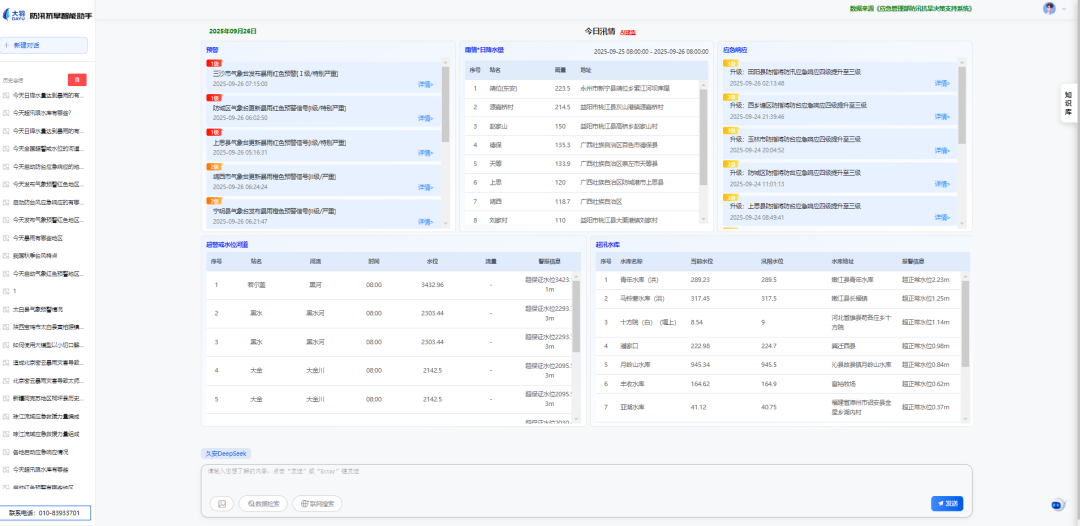Select the 久安DeepSeek model tag
The height and width of the screenshot is (526, 1080).
pyautogui.click(x=226, y=454)
